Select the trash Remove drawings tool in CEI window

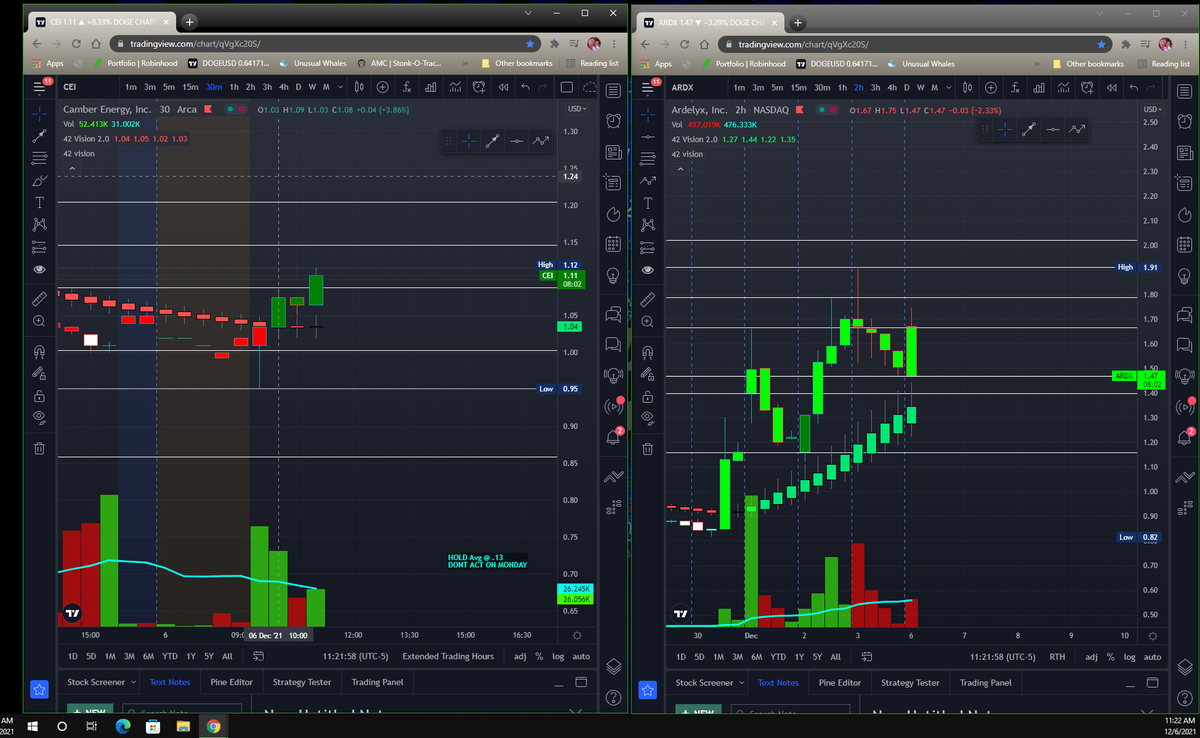[x=39, y=448]
